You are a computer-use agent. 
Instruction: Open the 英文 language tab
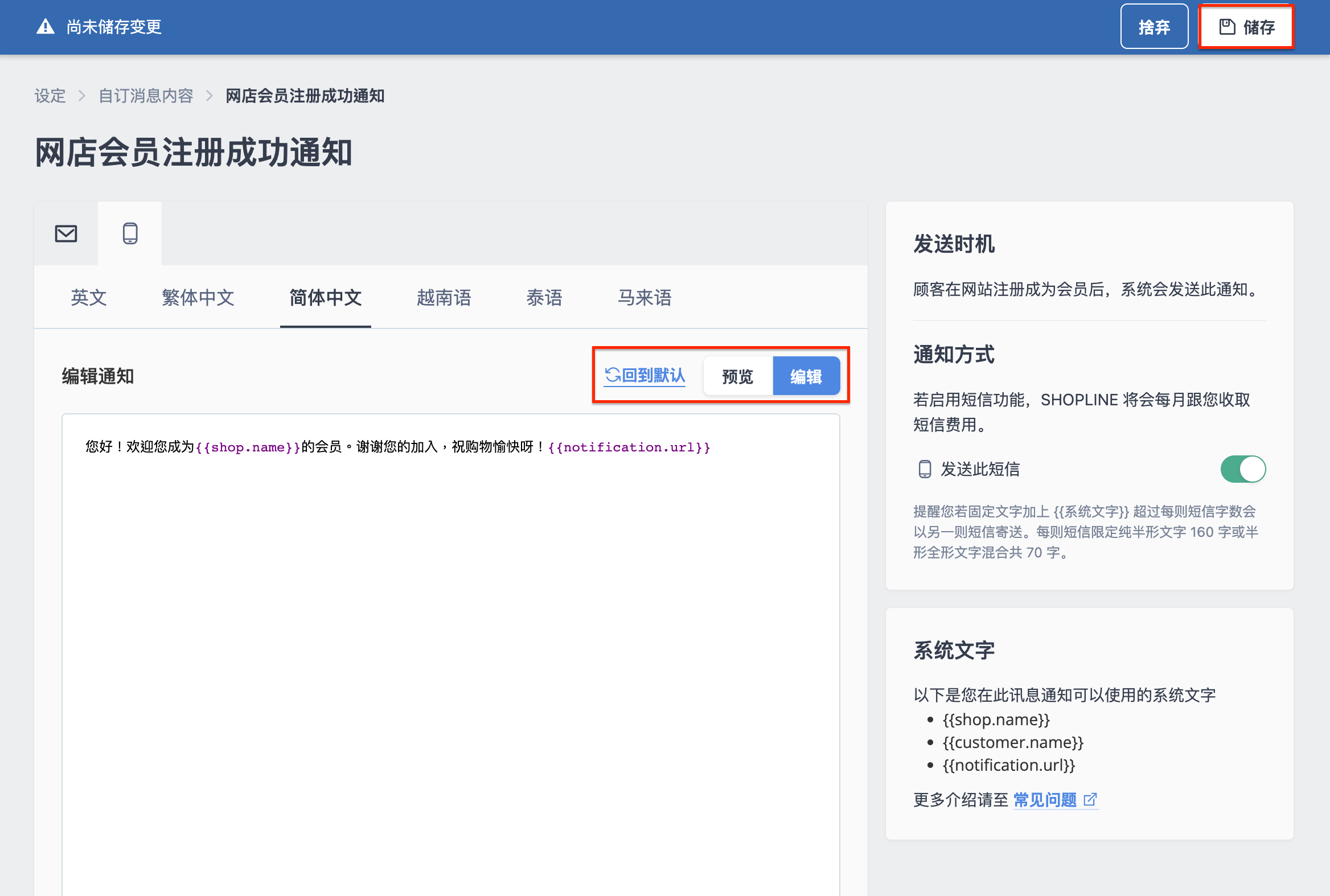click(x=89, y=297)
